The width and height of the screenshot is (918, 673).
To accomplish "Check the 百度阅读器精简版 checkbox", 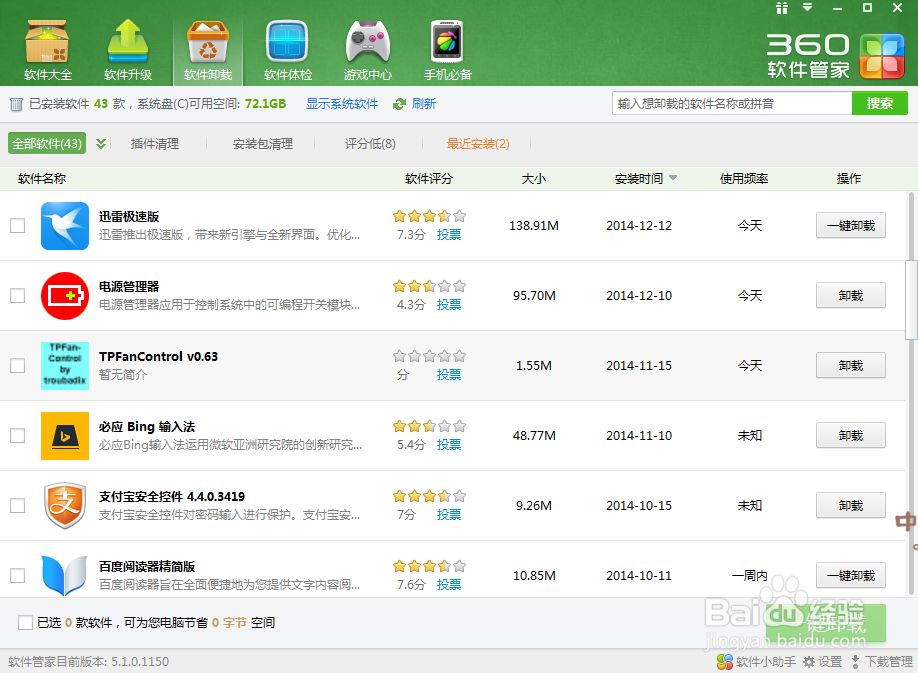I will tap(17, 575).
